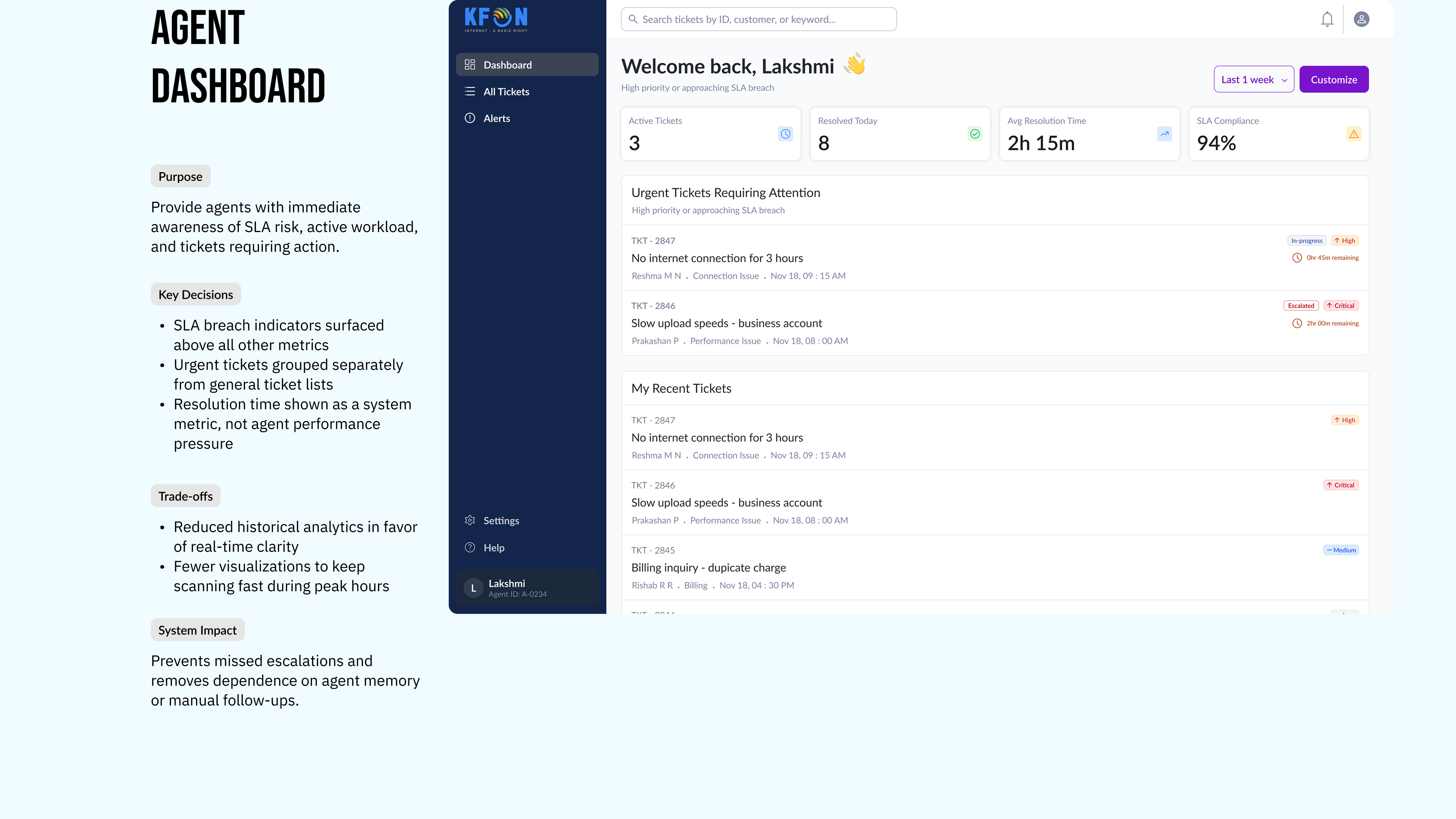Open the Last 1 week dropdown
Image resolution: width=1456 pixels, height=819 pixels.
(1254, 79)
